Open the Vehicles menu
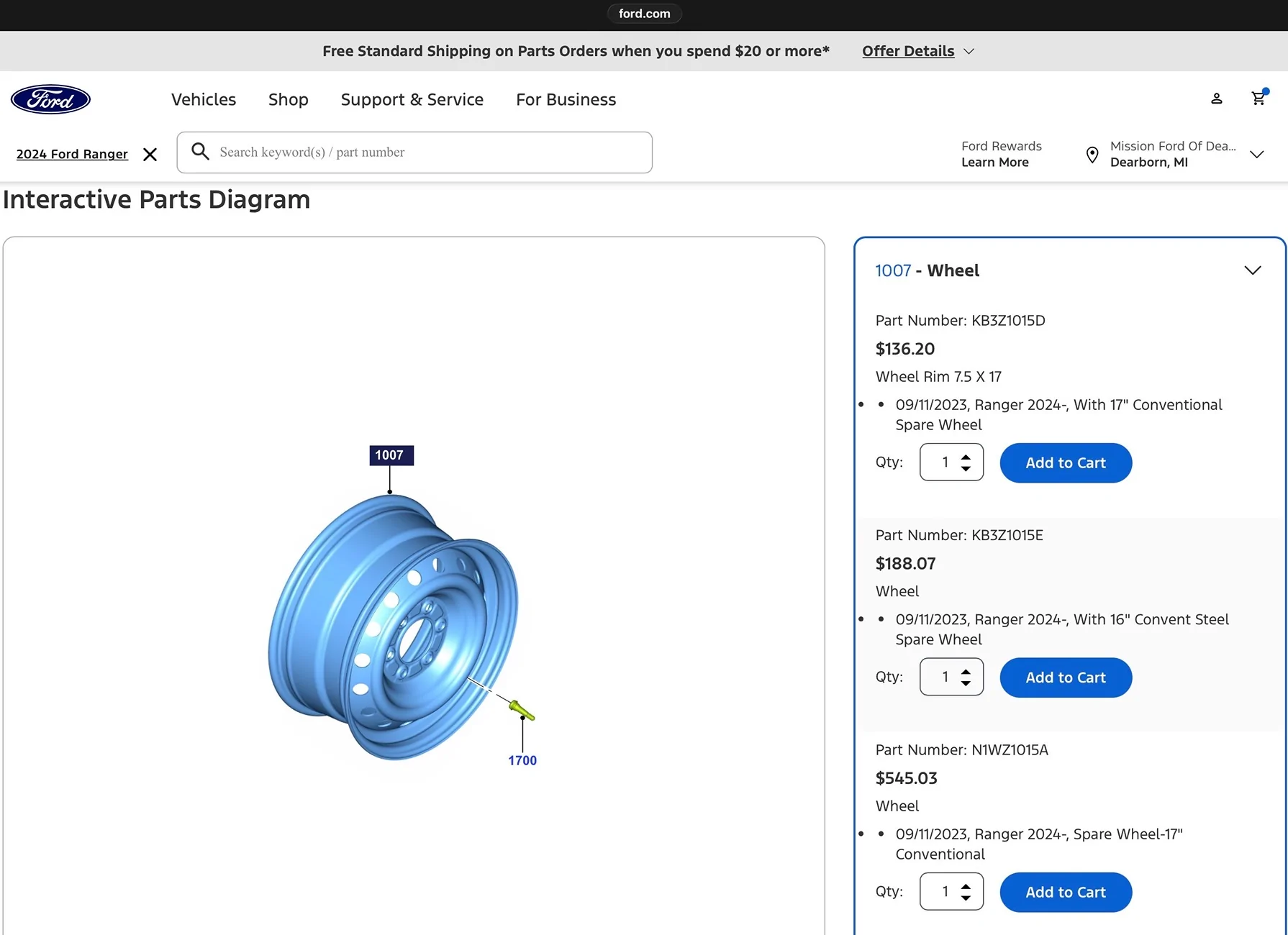The height and width of the screenshot is (935, 1288). coord(204,99)
